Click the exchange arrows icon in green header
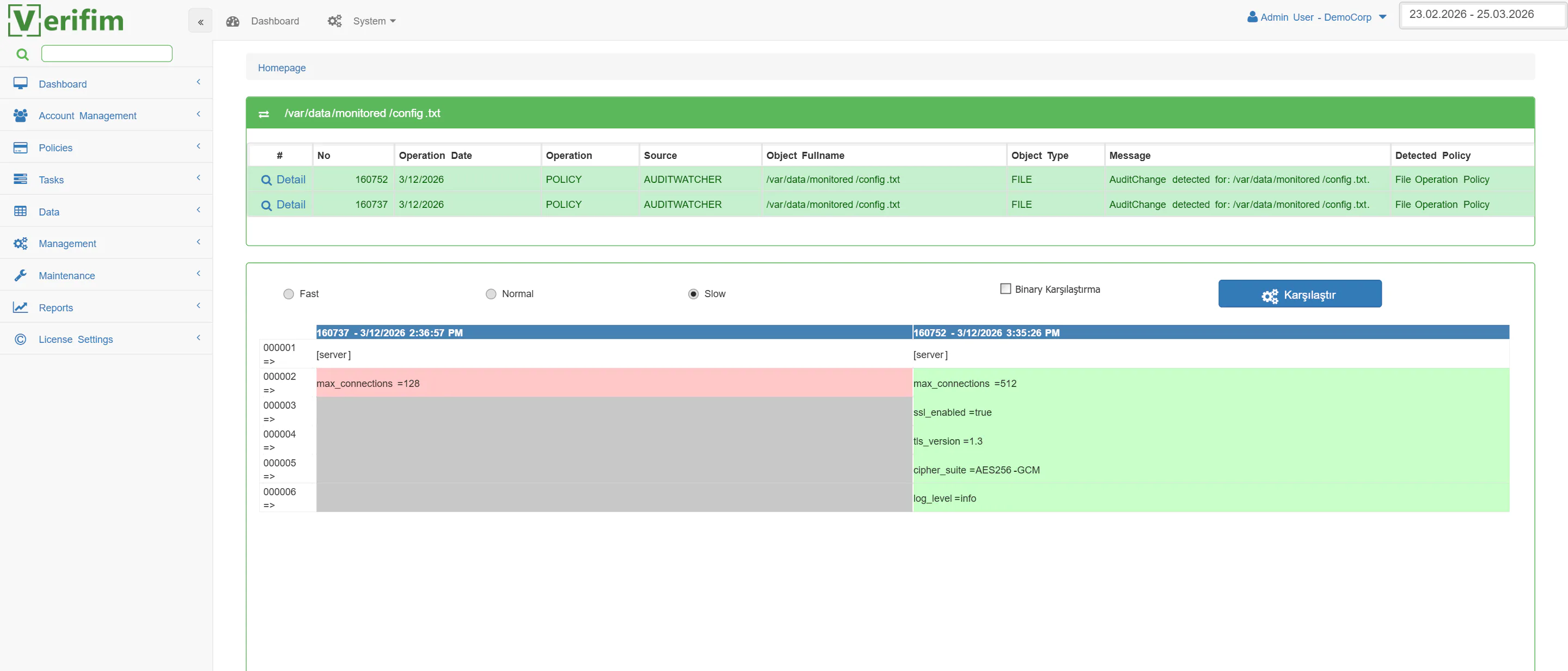 264,114
